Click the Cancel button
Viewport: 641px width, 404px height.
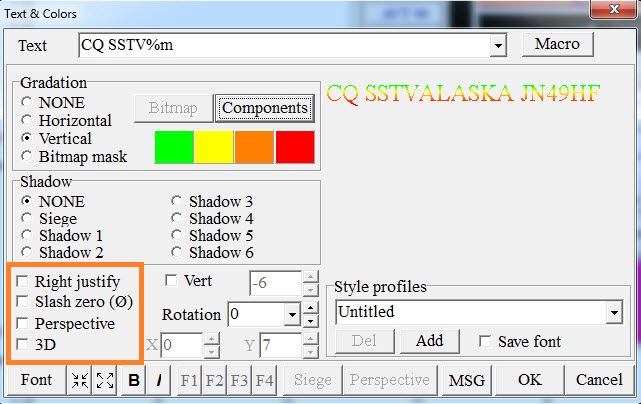[599, 380]
